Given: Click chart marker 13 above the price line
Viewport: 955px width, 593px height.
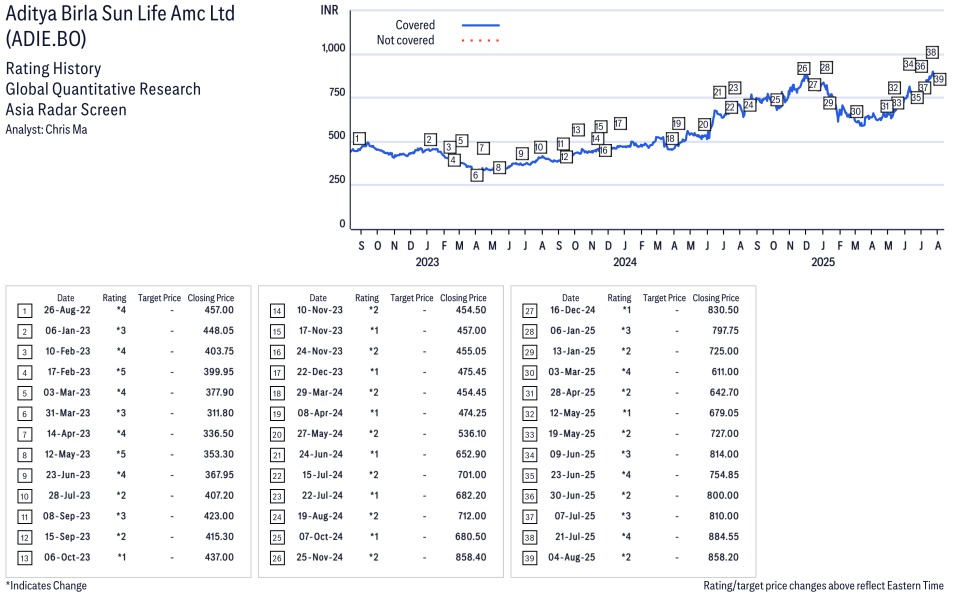Looking at the screenshot, I should [577, 130].
